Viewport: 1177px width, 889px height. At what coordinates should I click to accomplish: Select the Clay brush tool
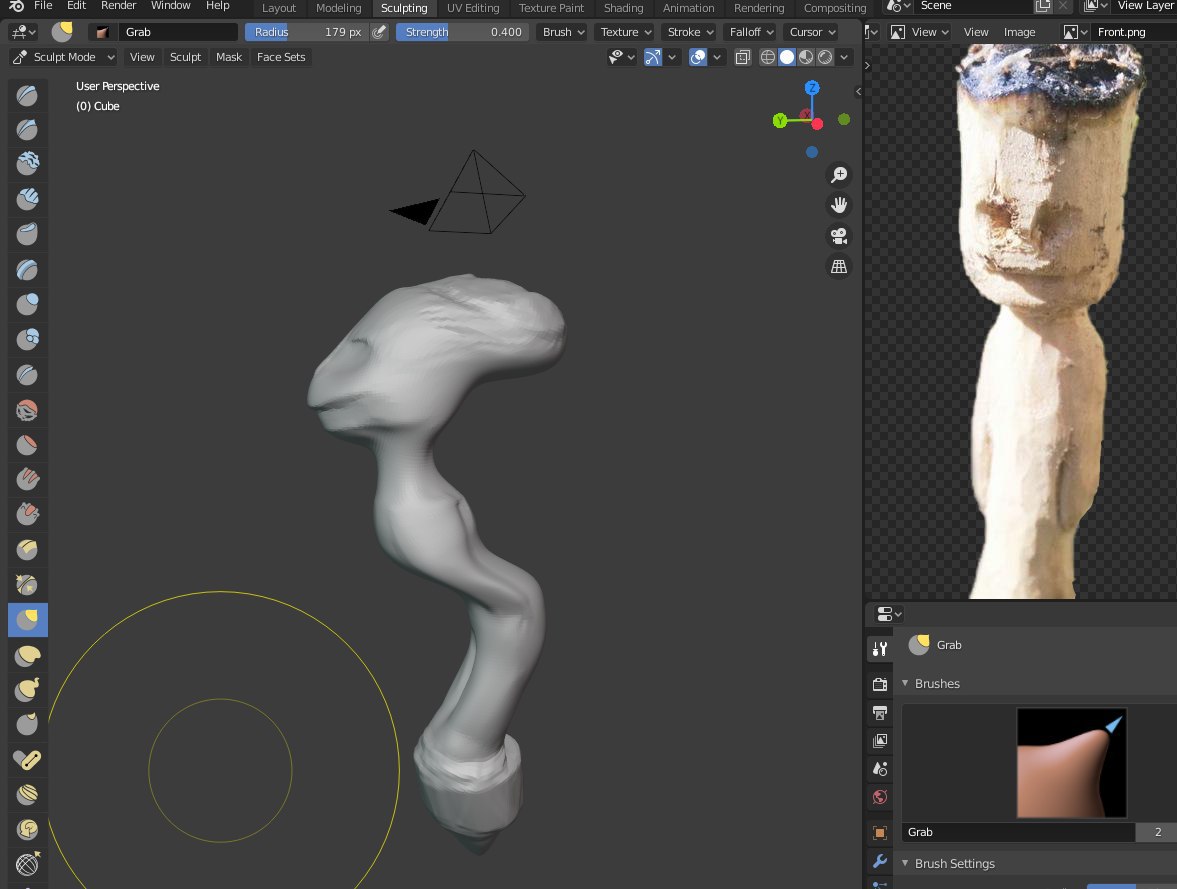pos(28,164)
